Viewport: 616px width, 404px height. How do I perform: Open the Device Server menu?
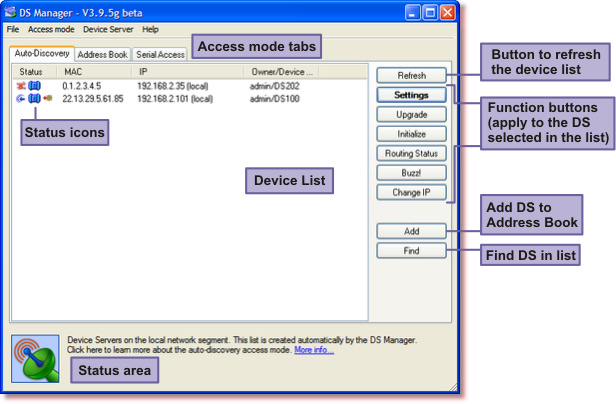pyautogui.click(x=108, y=29)
